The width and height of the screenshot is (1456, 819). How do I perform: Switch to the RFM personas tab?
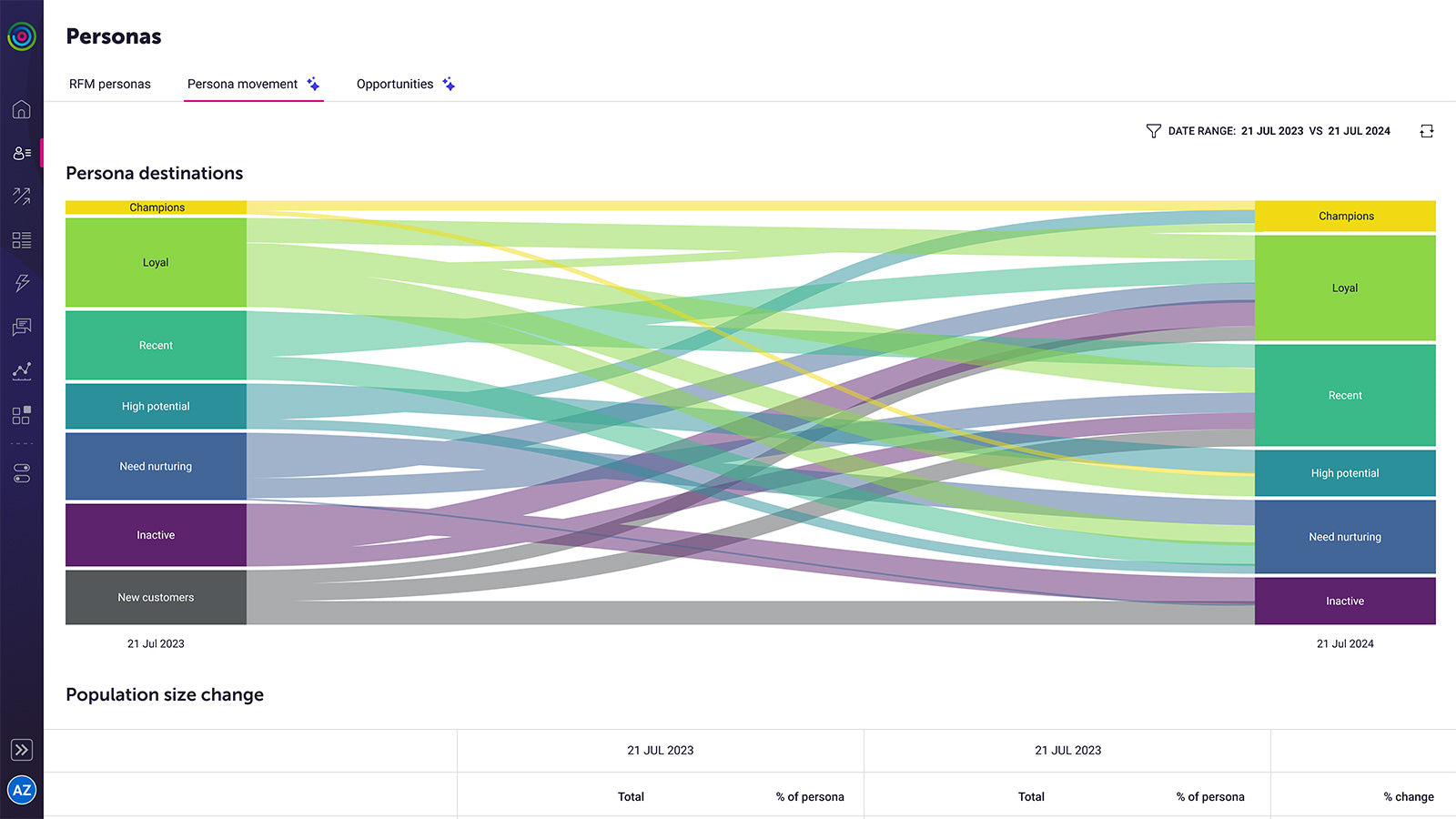[x=110, y=84]
